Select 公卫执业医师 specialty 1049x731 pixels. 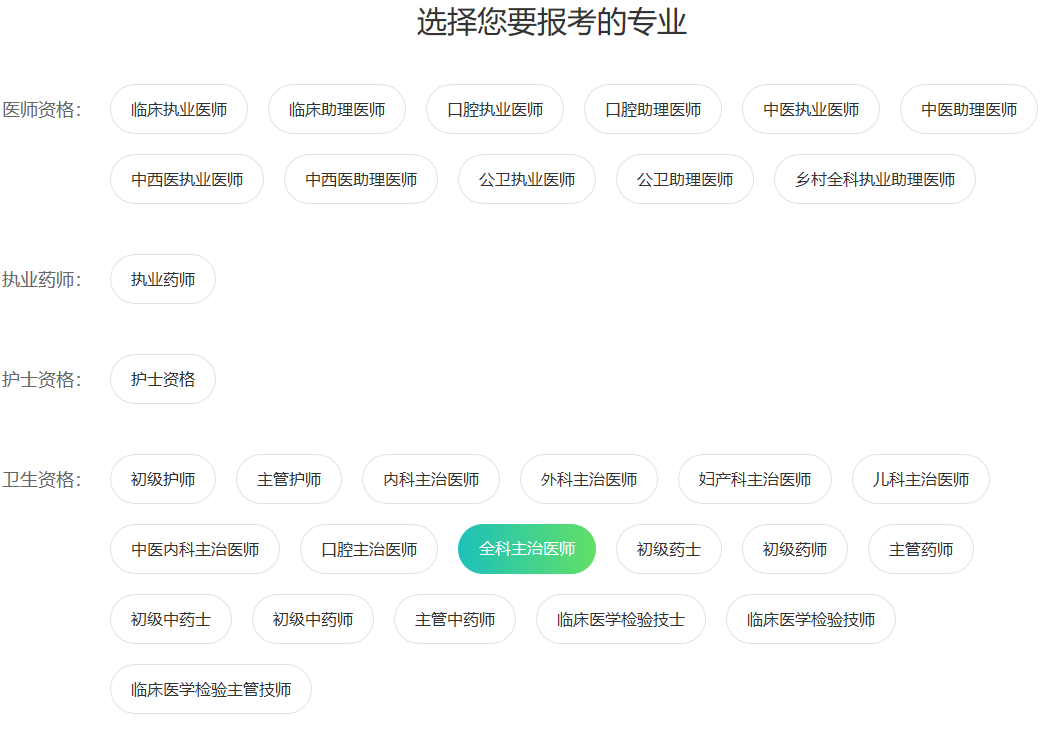coord(527,179)
